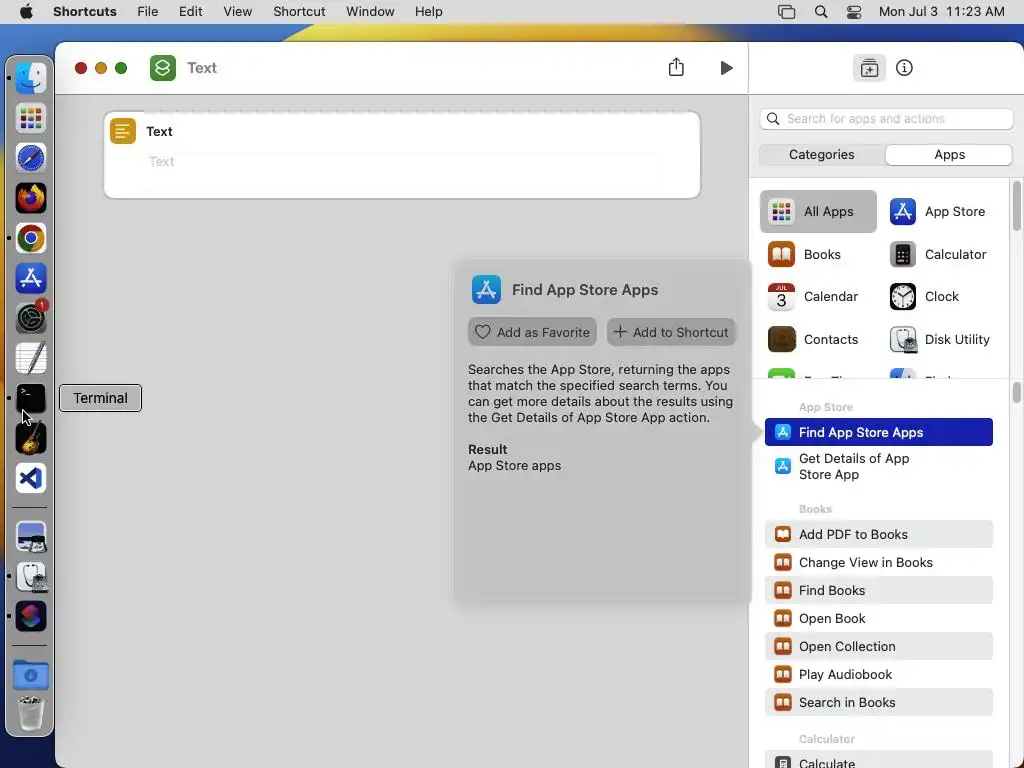
Task: Open the Apple menu
Action: [26, 12]
